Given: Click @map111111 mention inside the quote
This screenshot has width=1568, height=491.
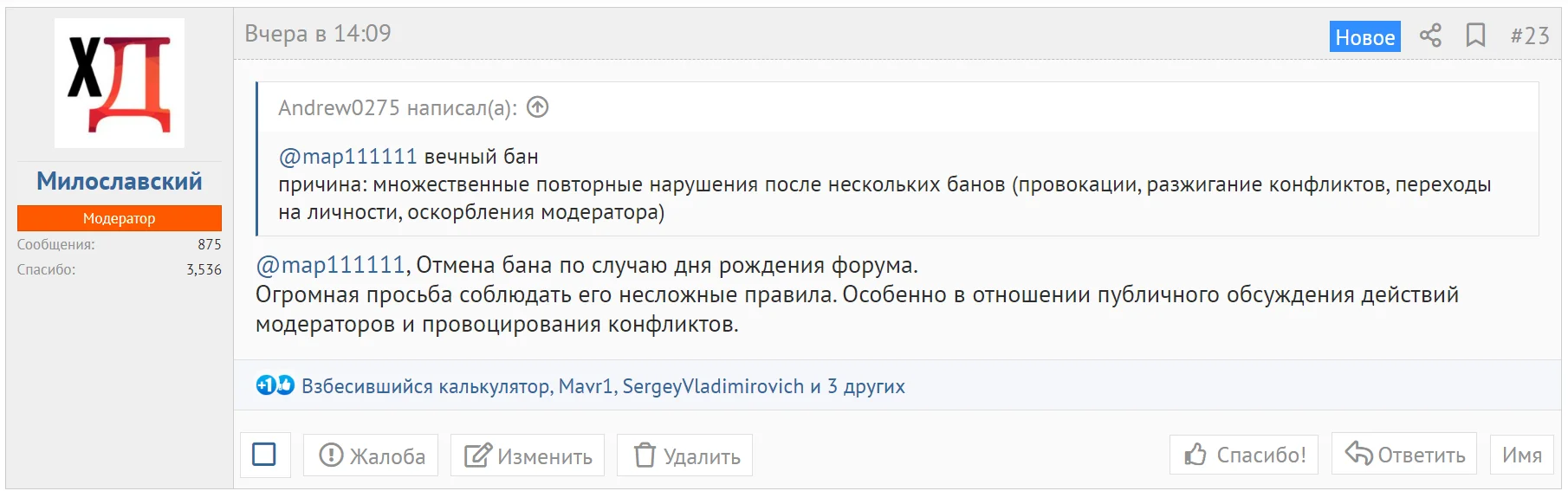Looking at the screenshot, I should click(x=347, y=157).
